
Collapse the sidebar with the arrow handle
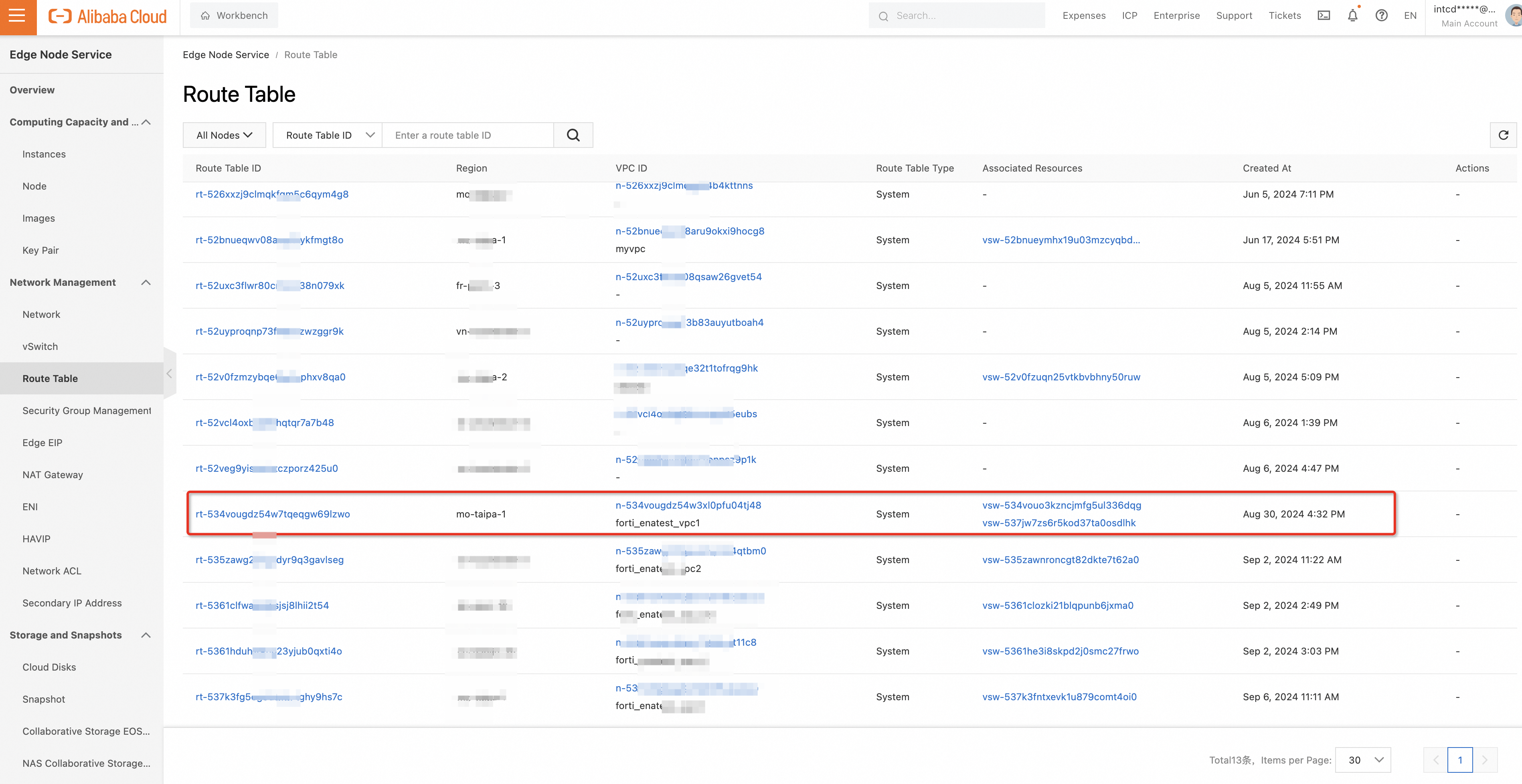pyautogui.click(x=170, y=374)
